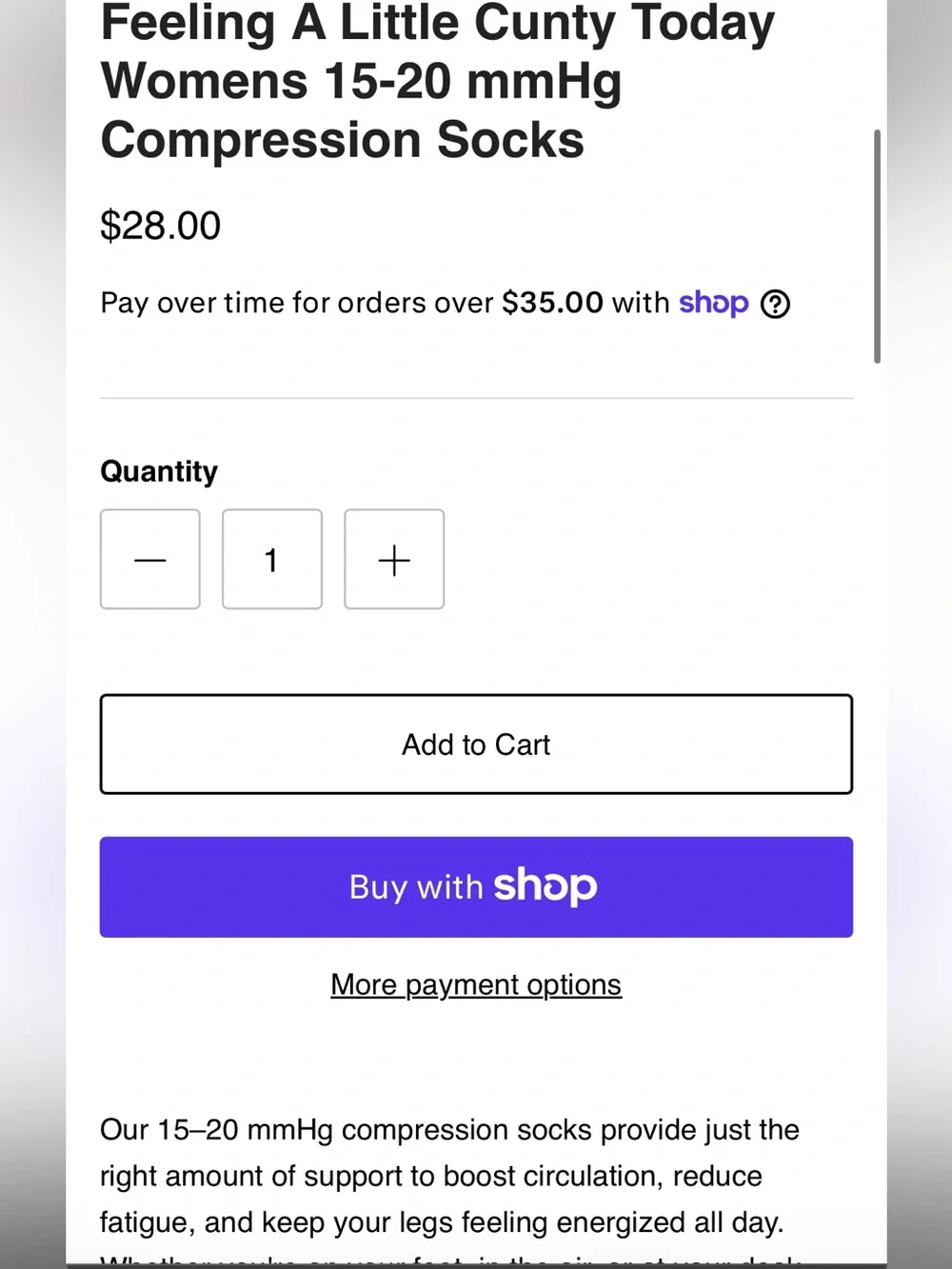Select the product title heading
This screenshot has width=952, height=1269.
438,82
